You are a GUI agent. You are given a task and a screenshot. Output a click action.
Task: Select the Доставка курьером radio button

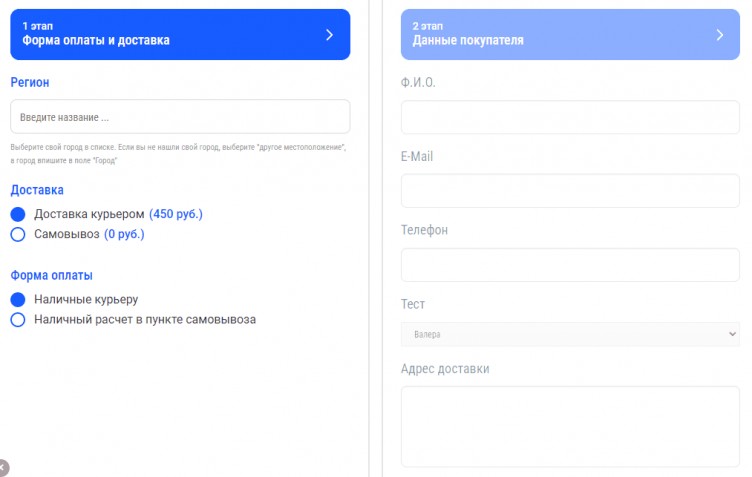(18, 214)
